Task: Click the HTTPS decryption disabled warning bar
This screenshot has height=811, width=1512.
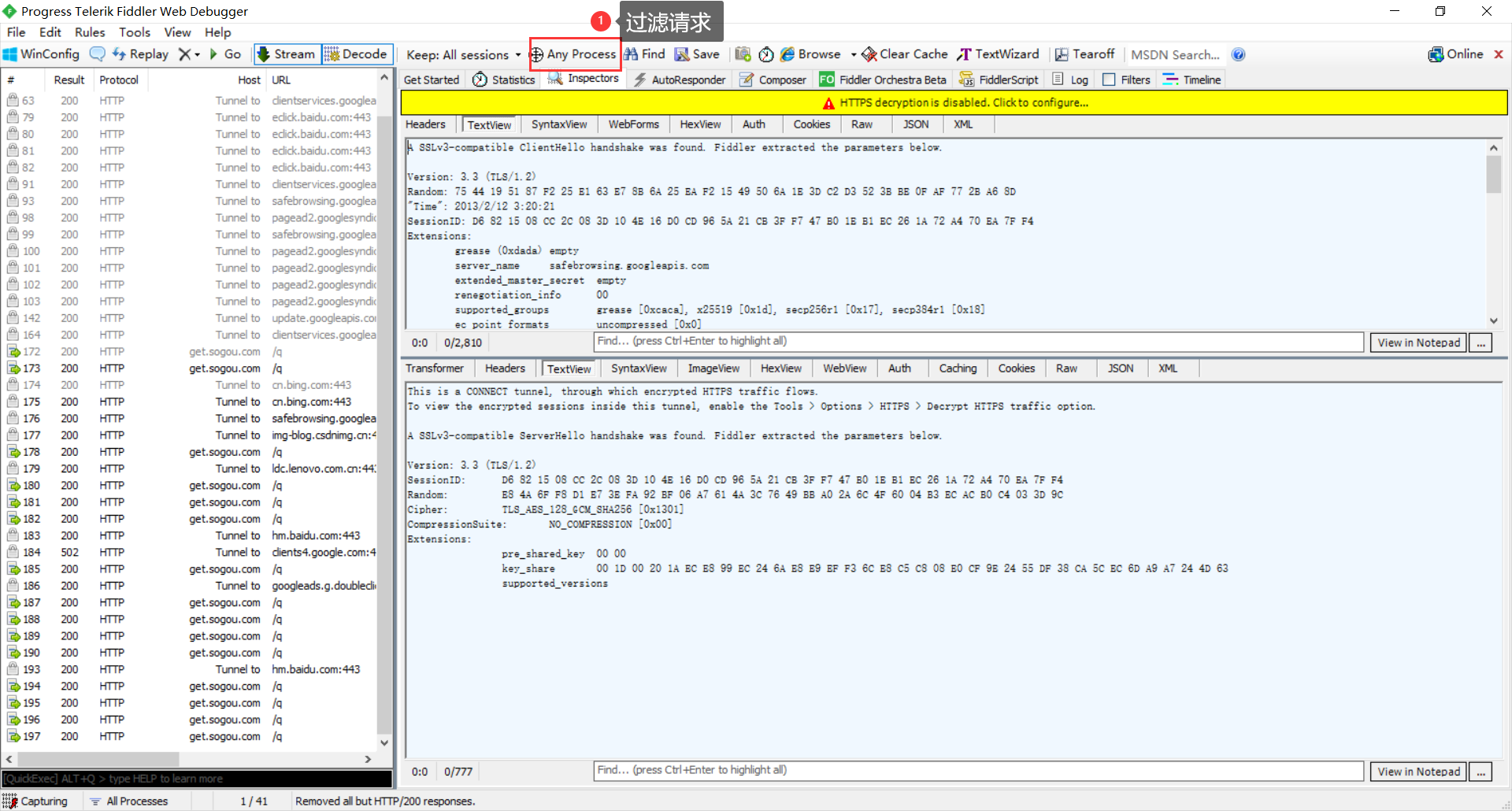Action: click(954, 102)
